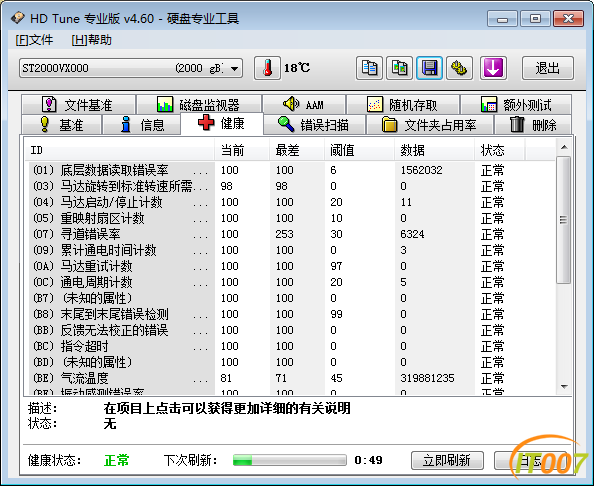
Task: Open the options wrench icon
Action: click(x=459, y=68)
